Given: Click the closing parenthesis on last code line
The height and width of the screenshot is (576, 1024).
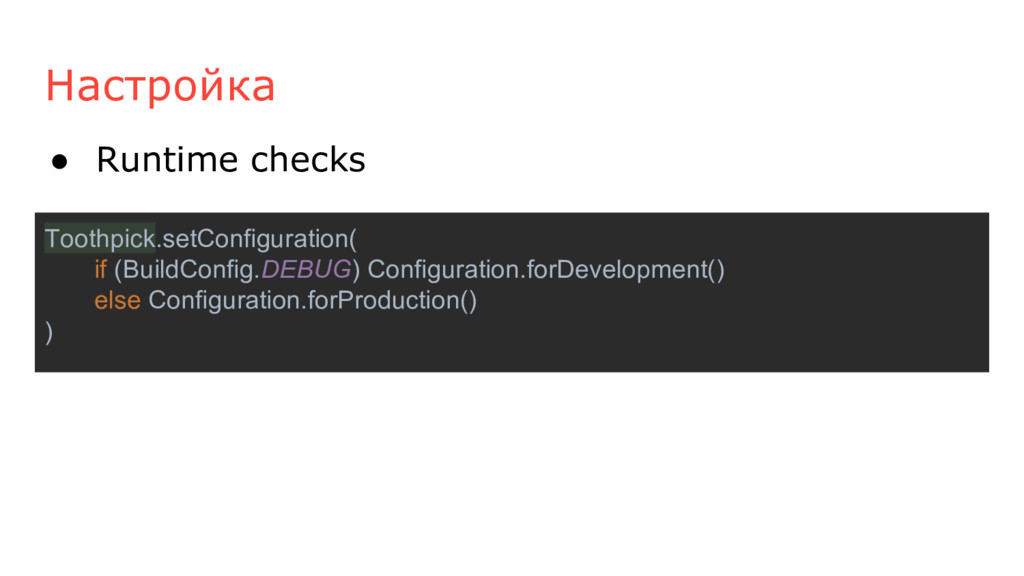Looking at the screenshot, I should [x=49, y=332].
